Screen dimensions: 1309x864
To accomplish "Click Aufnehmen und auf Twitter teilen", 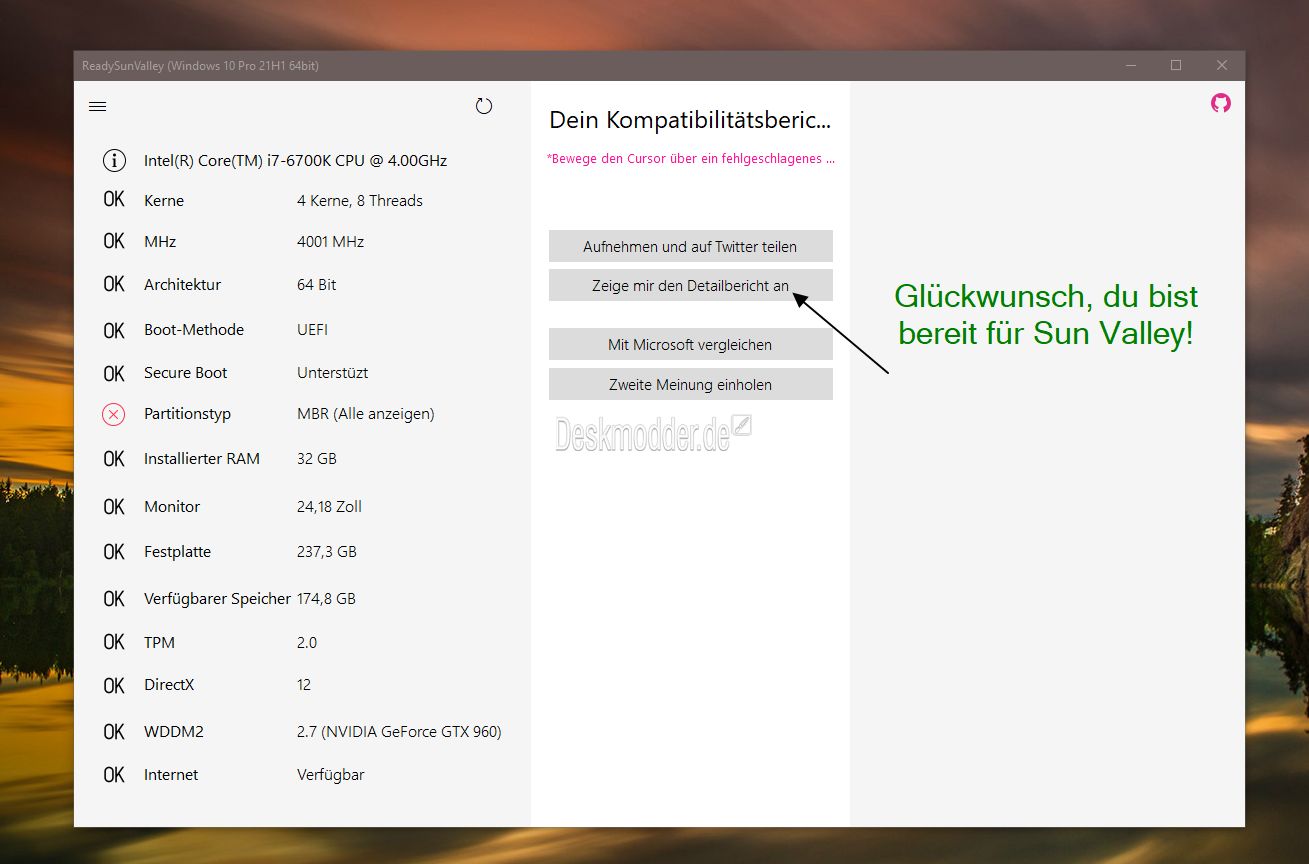I will [690, 246].
